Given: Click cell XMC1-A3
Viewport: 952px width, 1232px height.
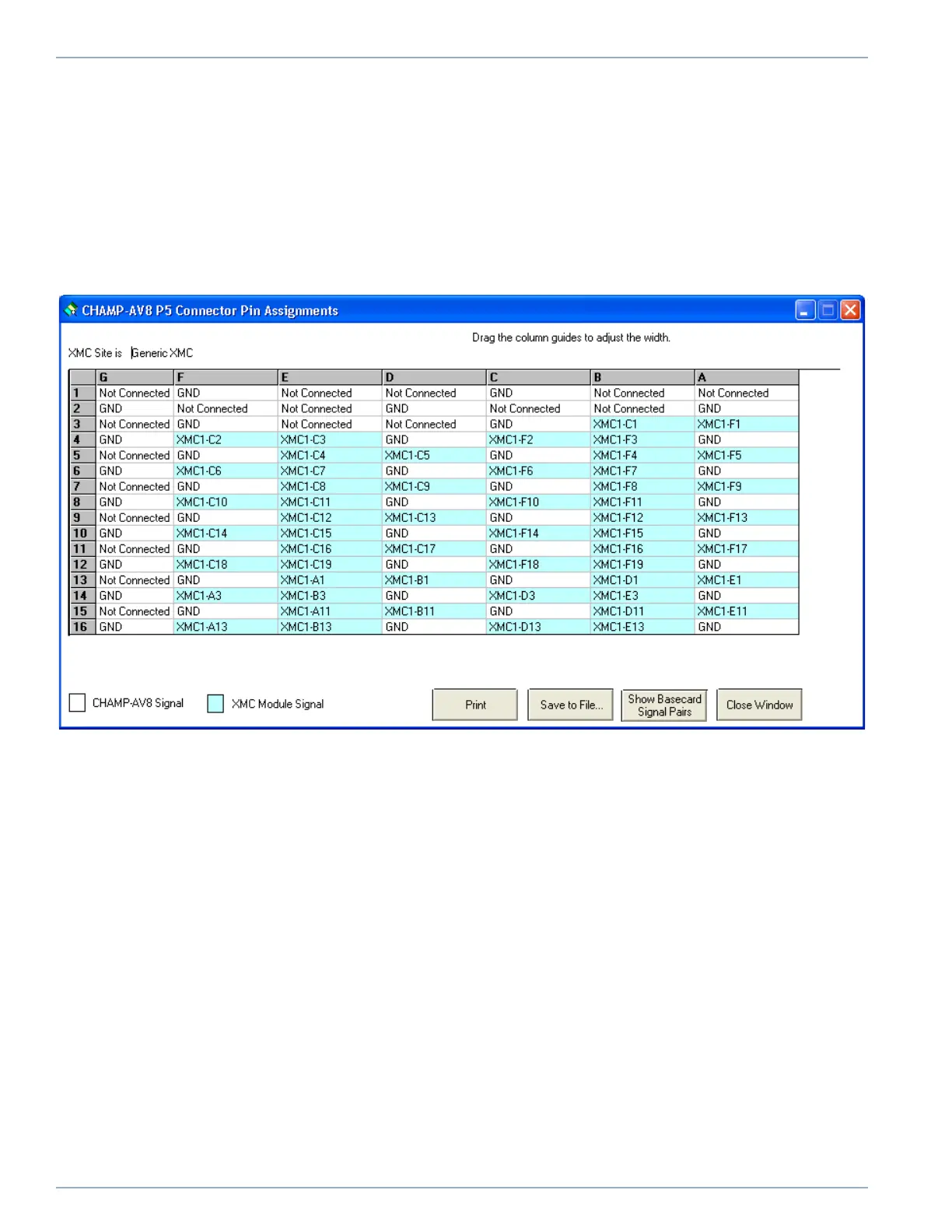Looking at the screenshot, I should tap(226, 595).
